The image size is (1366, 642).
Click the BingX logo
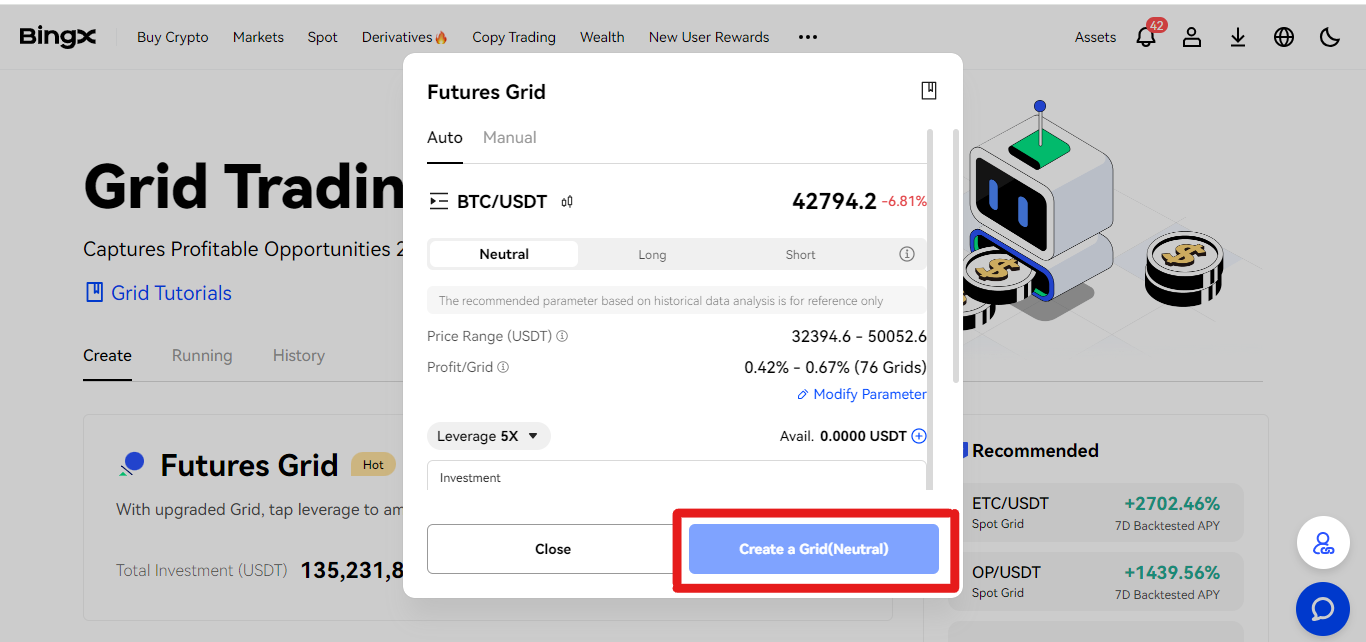coord(58,36)
